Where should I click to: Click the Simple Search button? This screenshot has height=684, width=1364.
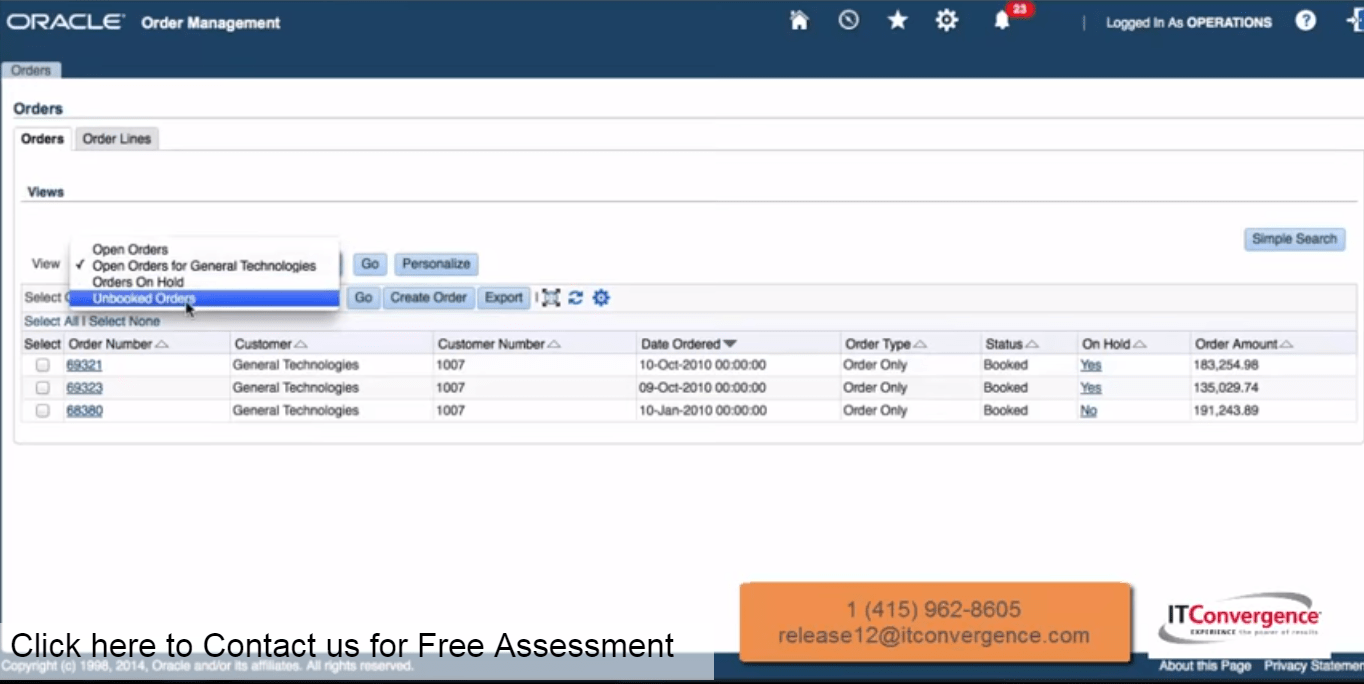point(1294,239)
